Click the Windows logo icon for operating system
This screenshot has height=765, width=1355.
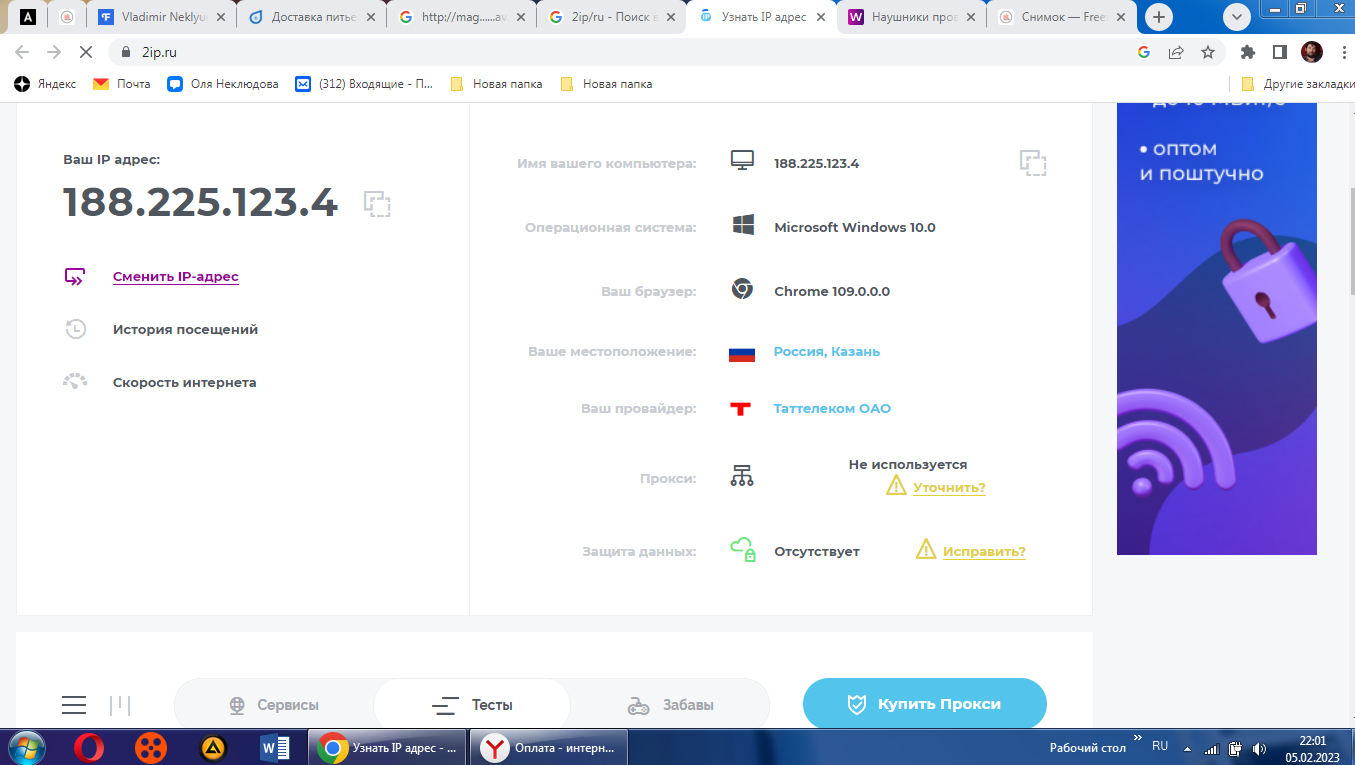click(x=743, y=226)
